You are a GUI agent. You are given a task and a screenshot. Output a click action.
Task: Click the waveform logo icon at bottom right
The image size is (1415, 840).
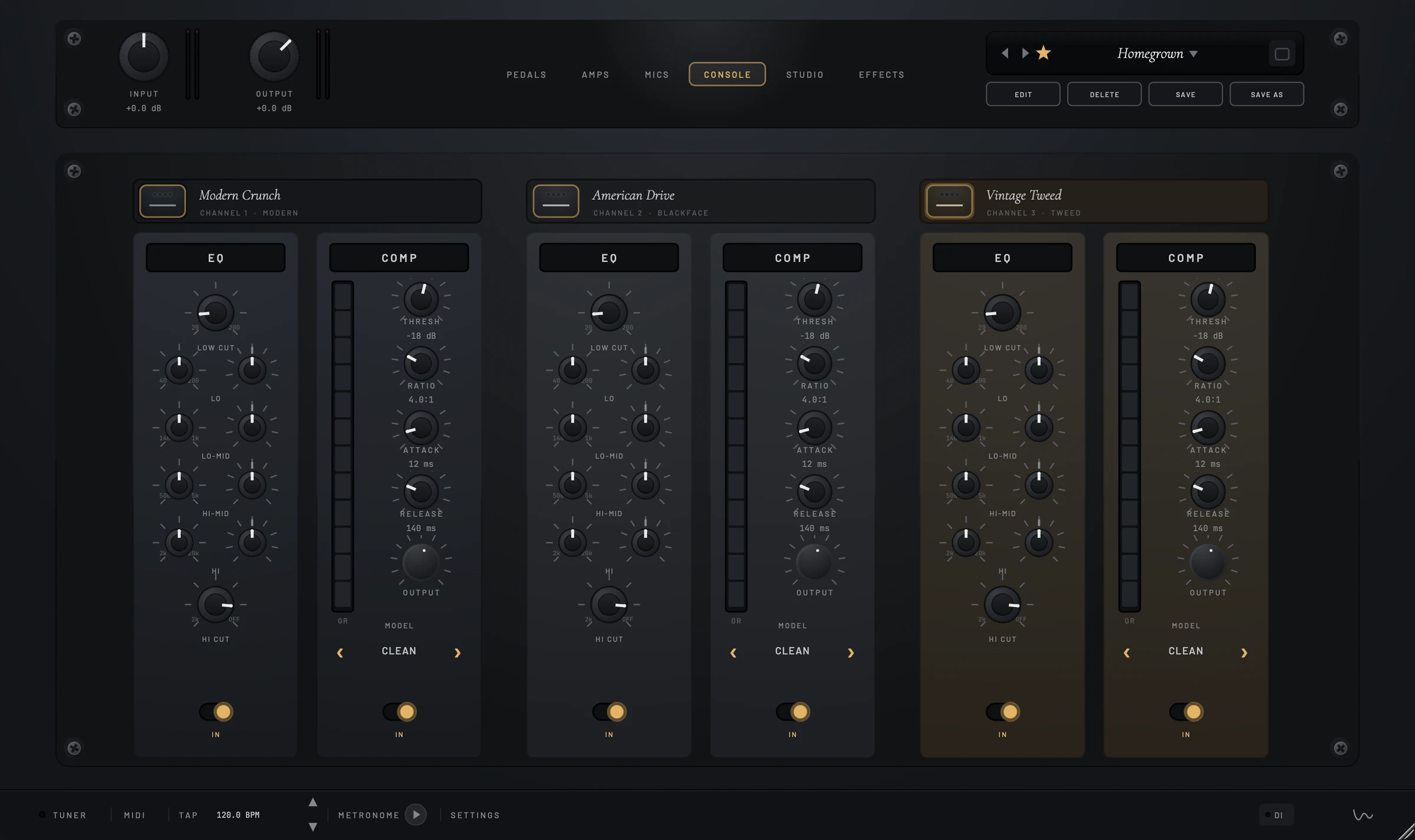point(1363,815)
